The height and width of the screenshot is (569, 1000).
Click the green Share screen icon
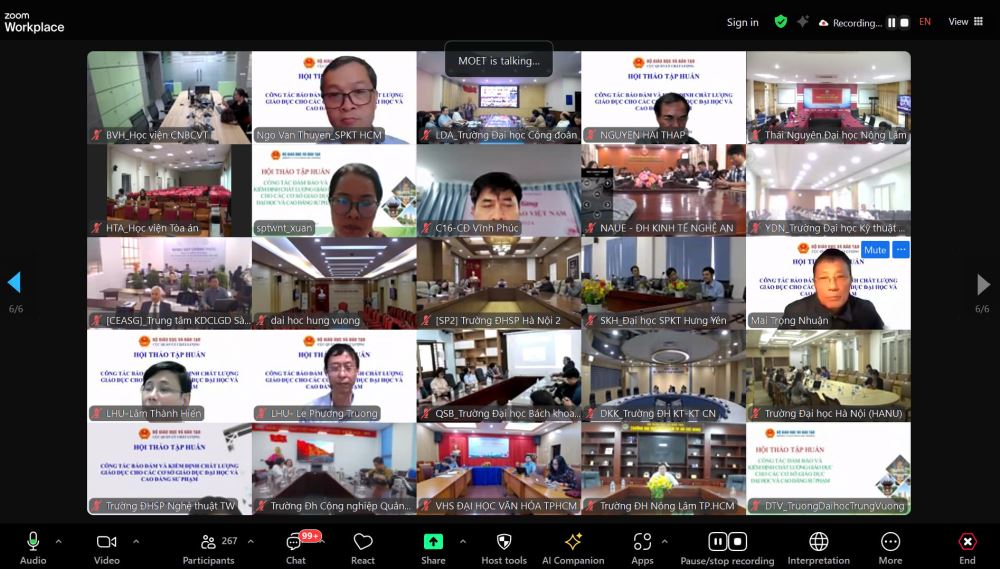click(x=433, y=541)
